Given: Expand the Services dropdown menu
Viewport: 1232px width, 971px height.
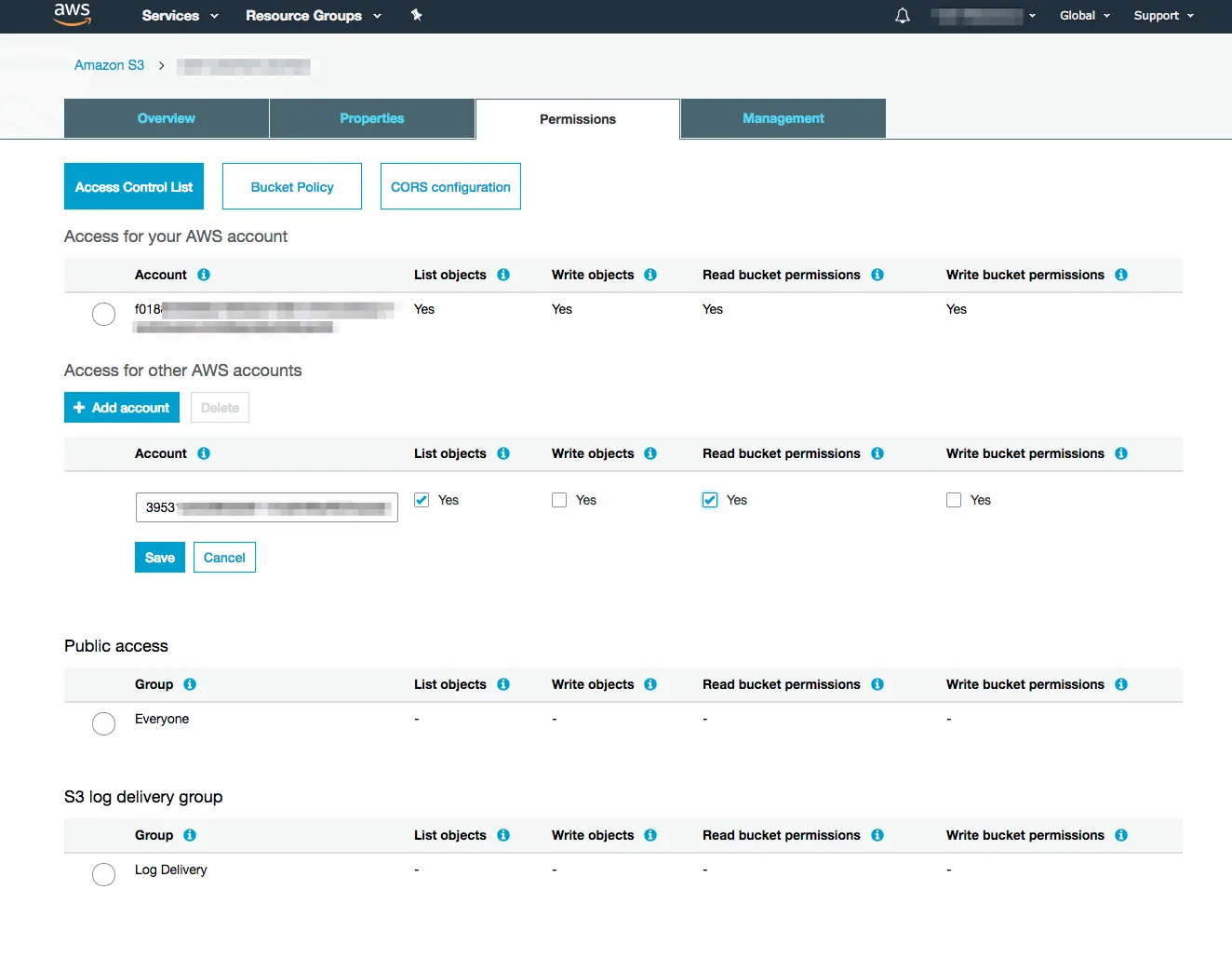Looking at the screenshot, I should 180,16.
